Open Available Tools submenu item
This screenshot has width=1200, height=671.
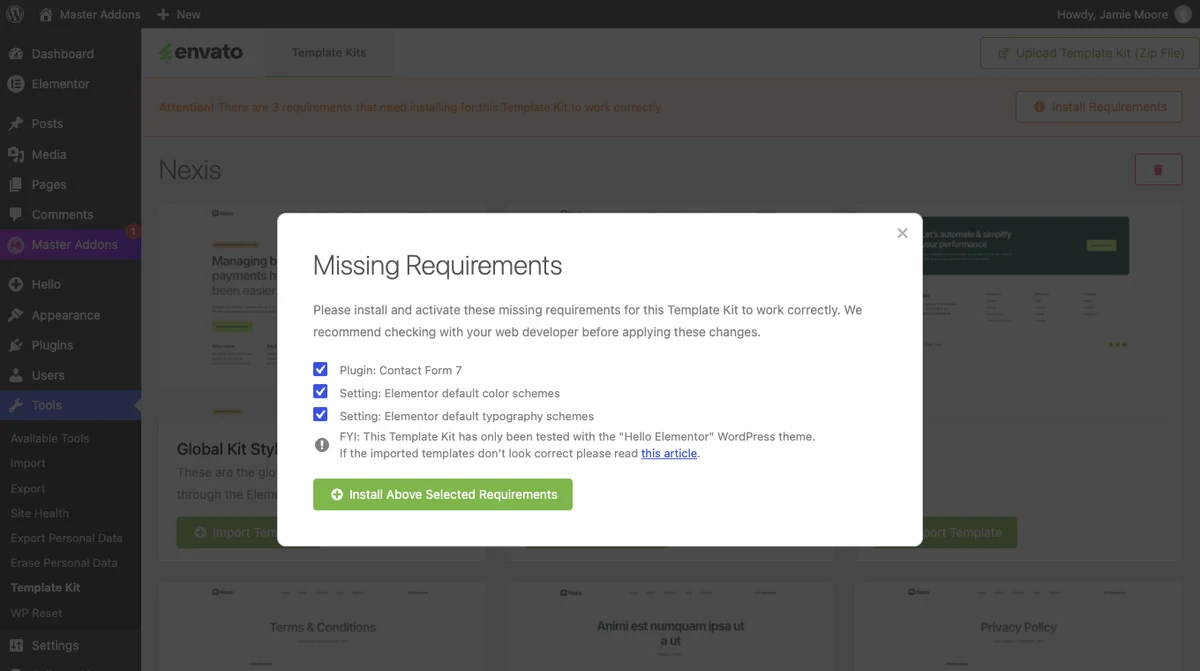50,438
